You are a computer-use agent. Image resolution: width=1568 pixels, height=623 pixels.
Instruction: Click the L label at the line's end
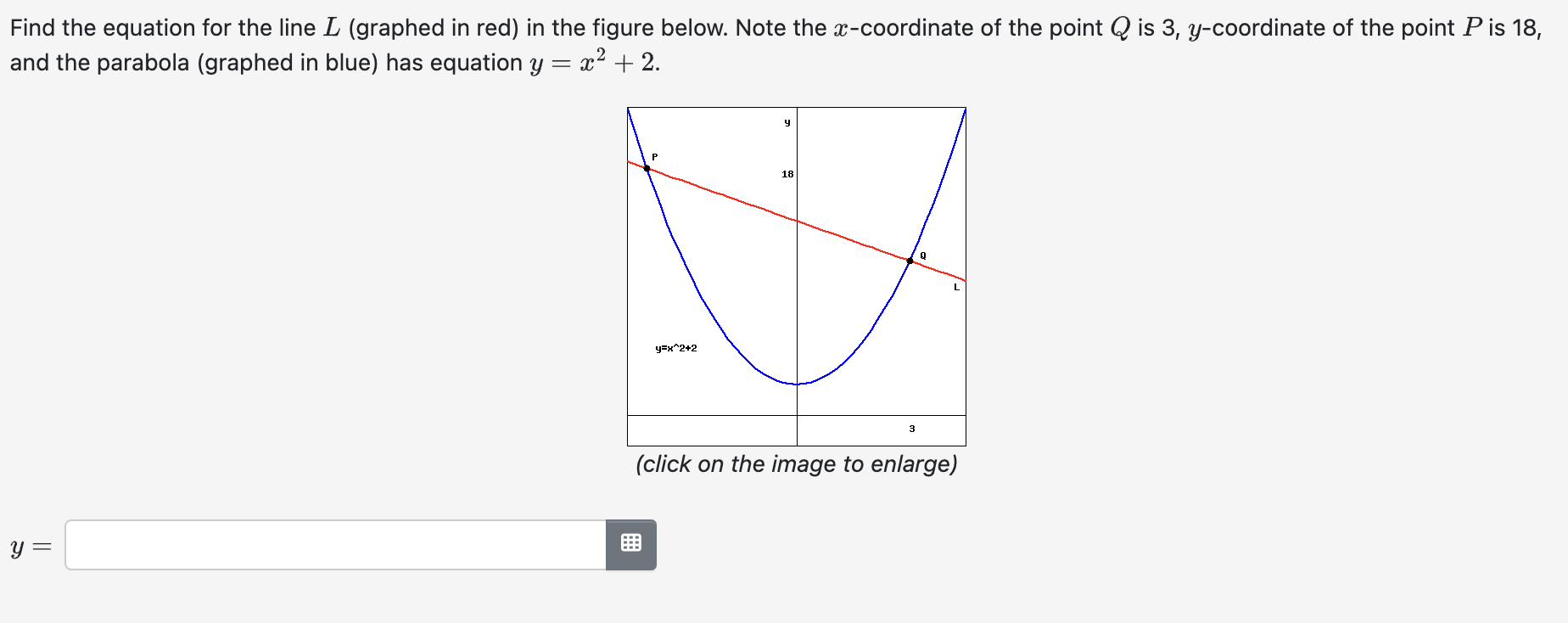[x=957, y=288]
